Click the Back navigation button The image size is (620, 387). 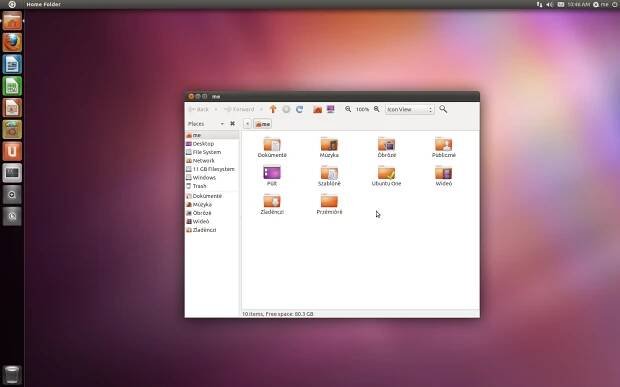pos(199,109)
